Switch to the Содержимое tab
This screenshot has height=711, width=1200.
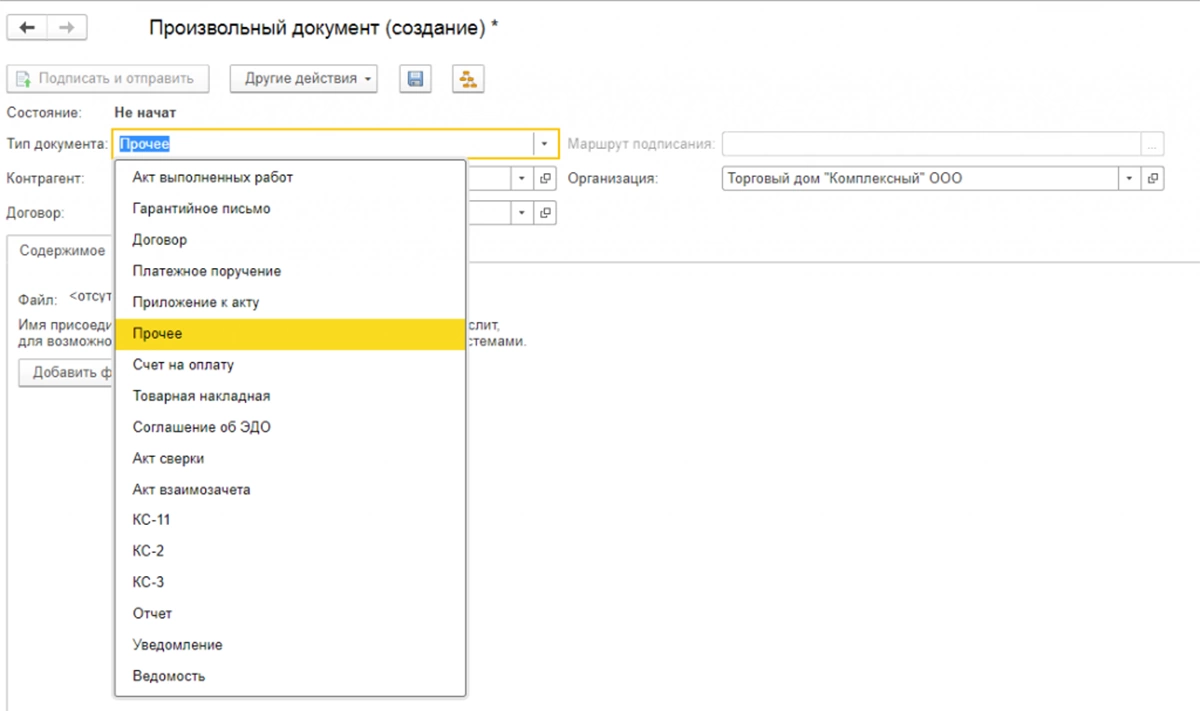tap(62, 251)
